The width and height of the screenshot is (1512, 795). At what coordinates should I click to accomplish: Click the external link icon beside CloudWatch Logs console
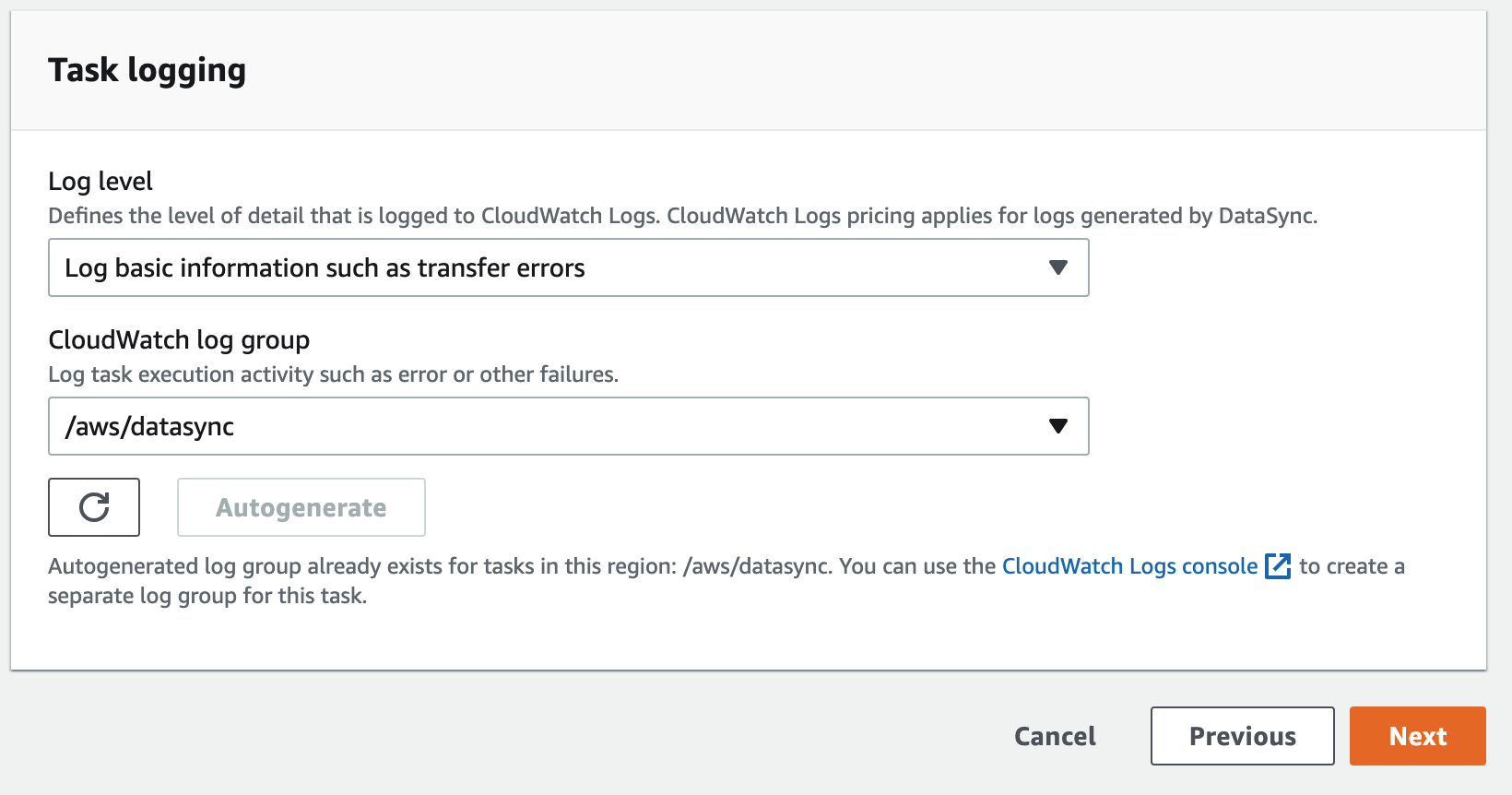(1278, 566)
